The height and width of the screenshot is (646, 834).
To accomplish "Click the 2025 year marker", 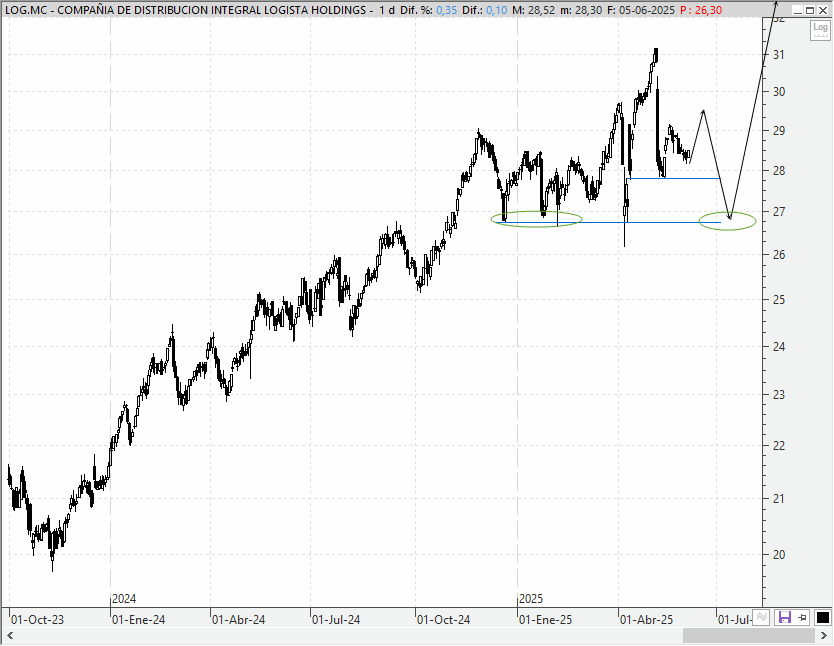I will 531,599.
